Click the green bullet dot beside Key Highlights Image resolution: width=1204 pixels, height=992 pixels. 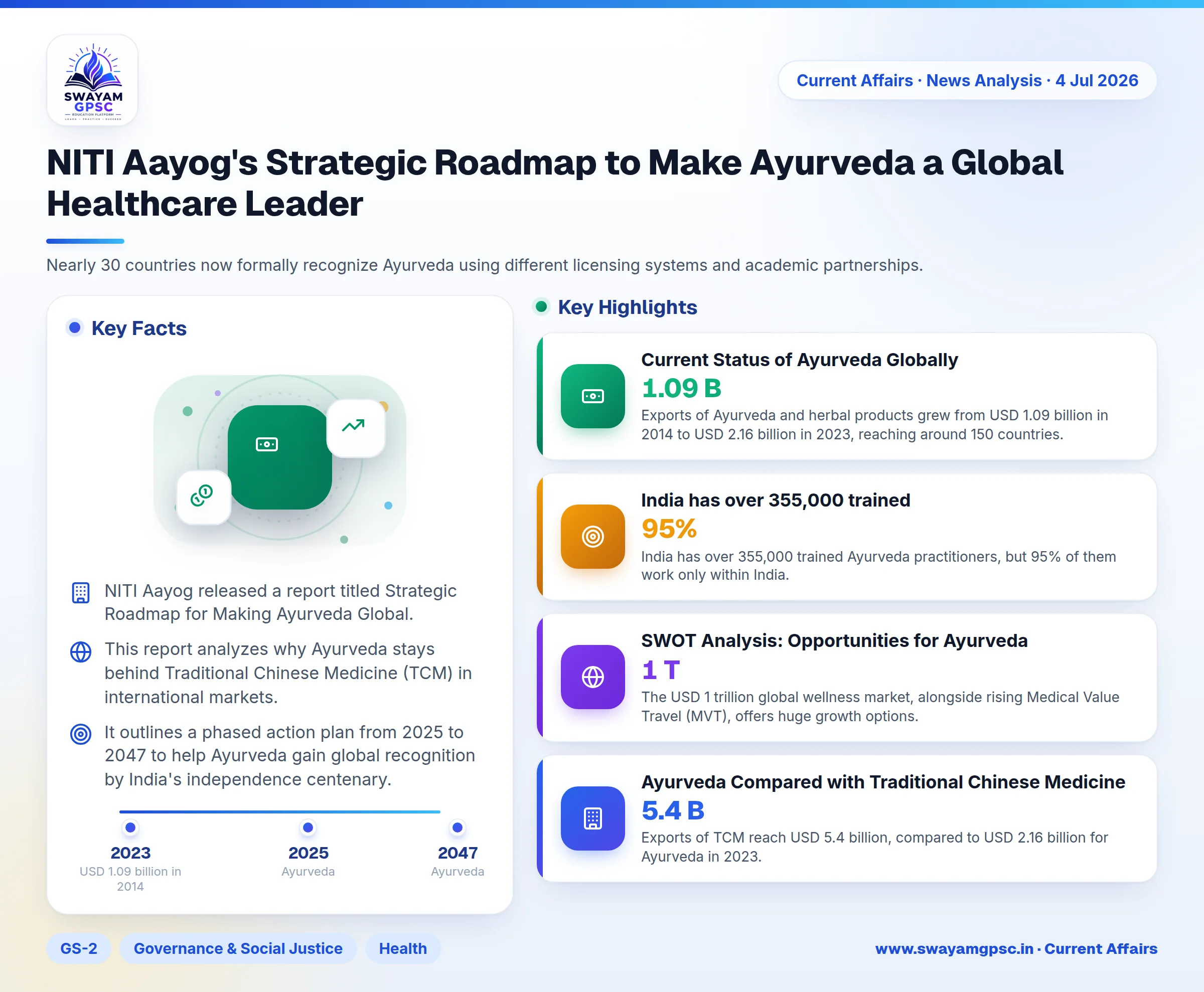(x=541, y=306)
